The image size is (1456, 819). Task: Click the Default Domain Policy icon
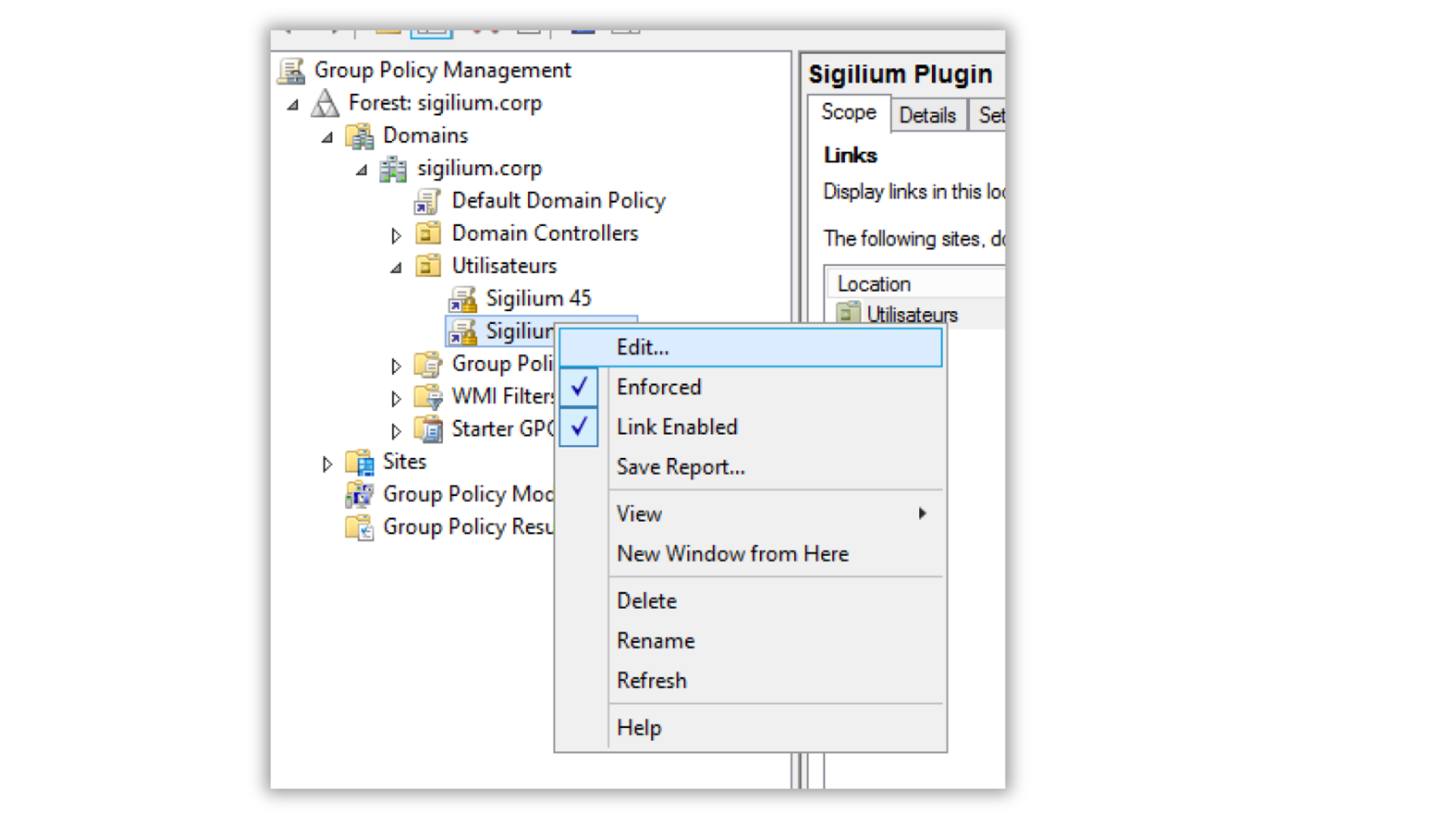(x=428, y=202)
